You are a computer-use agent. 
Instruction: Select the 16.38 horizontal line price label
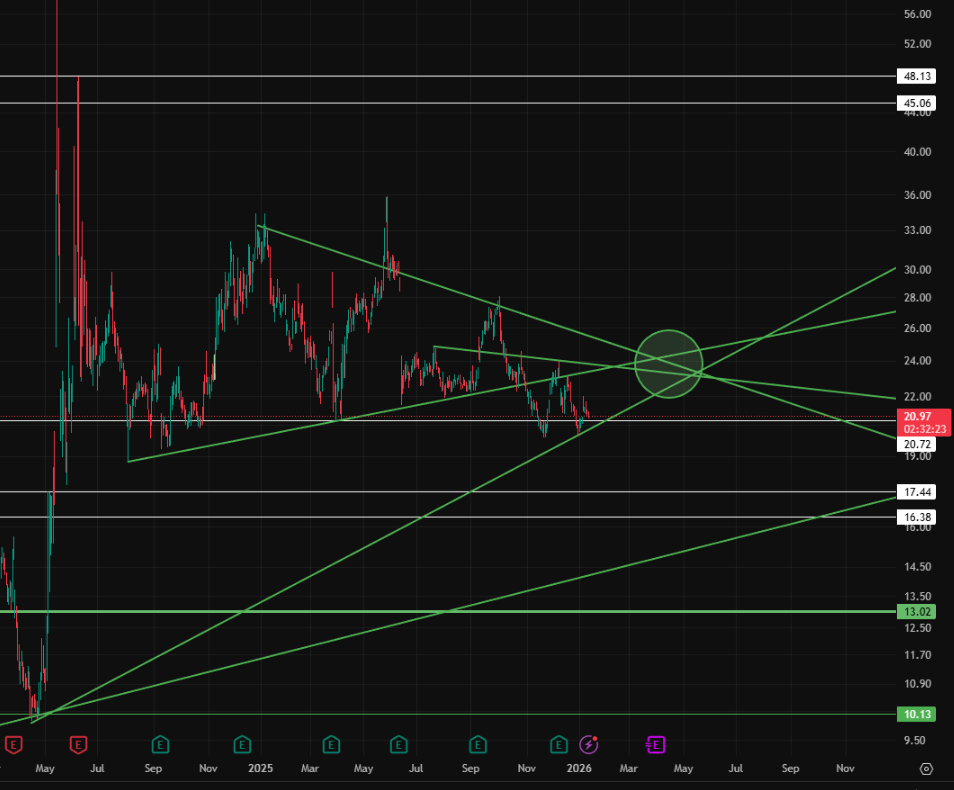(x=916, y=517)
